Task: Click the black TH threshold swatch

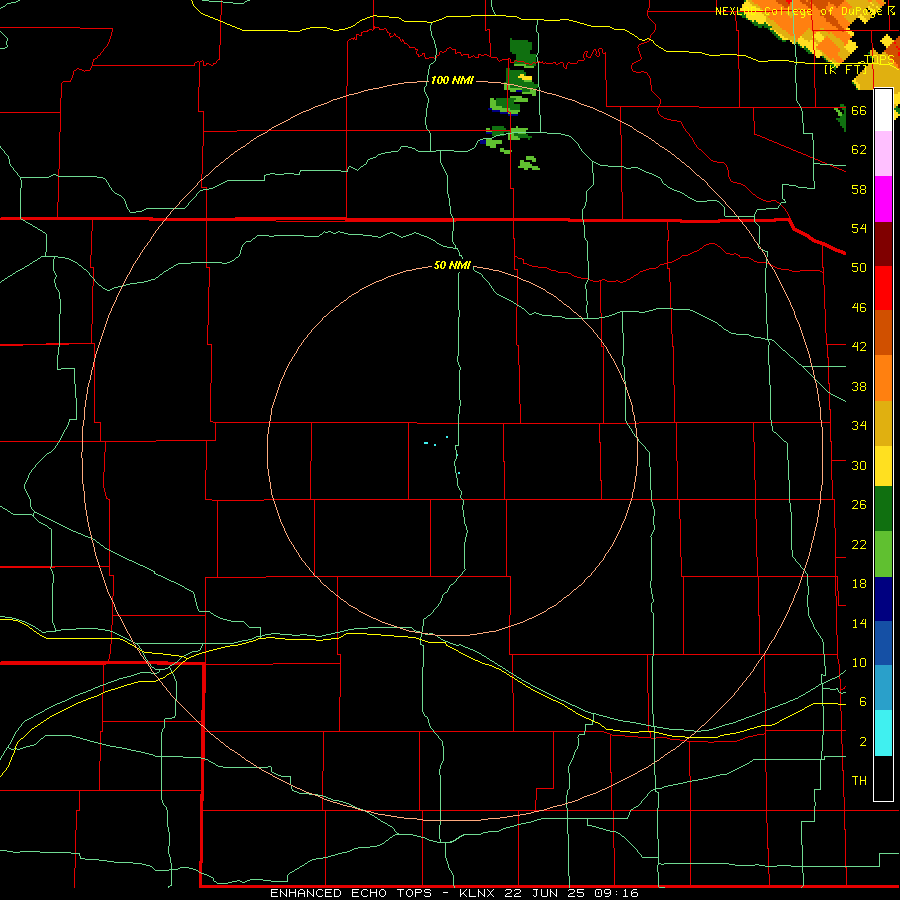Action: coord(883,777)
